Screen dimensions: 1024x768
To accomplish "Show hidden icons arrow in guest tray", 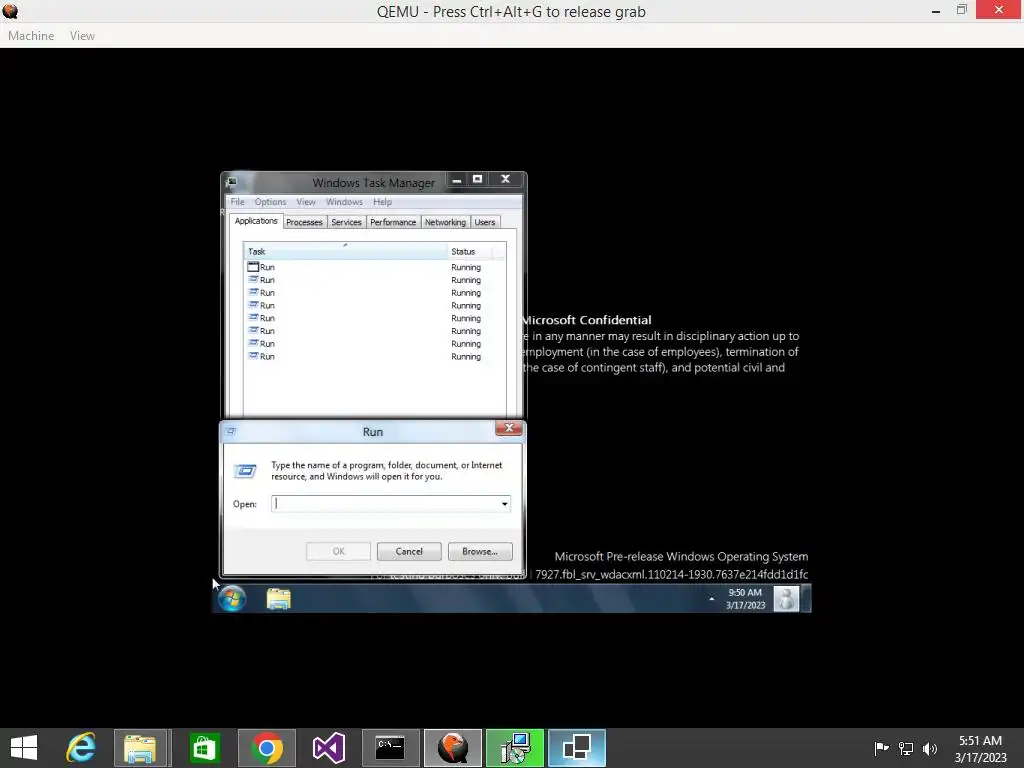I will point(711,598).
